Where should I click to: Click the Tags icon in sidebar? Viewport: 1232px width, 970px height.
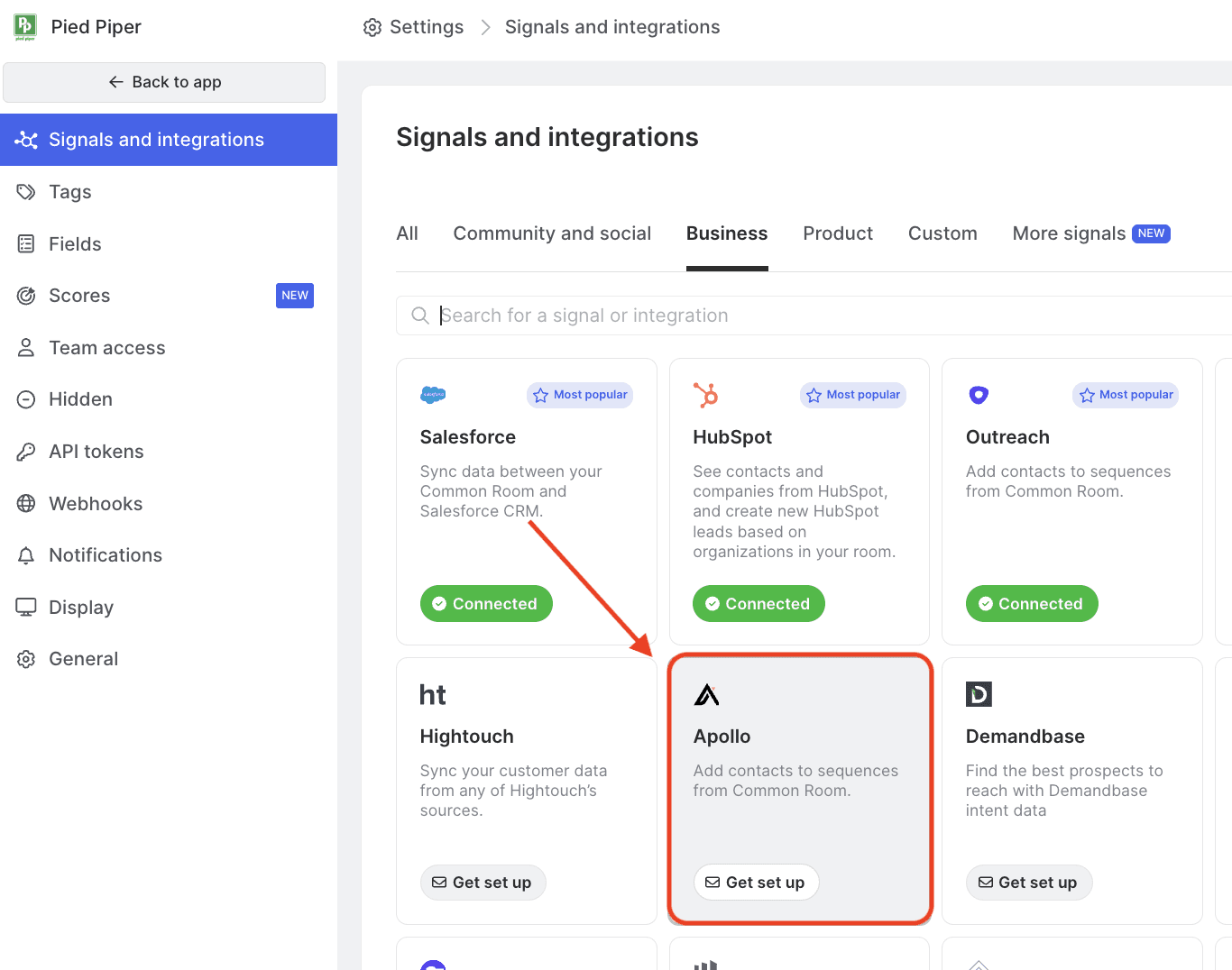(x=26, y=192)
